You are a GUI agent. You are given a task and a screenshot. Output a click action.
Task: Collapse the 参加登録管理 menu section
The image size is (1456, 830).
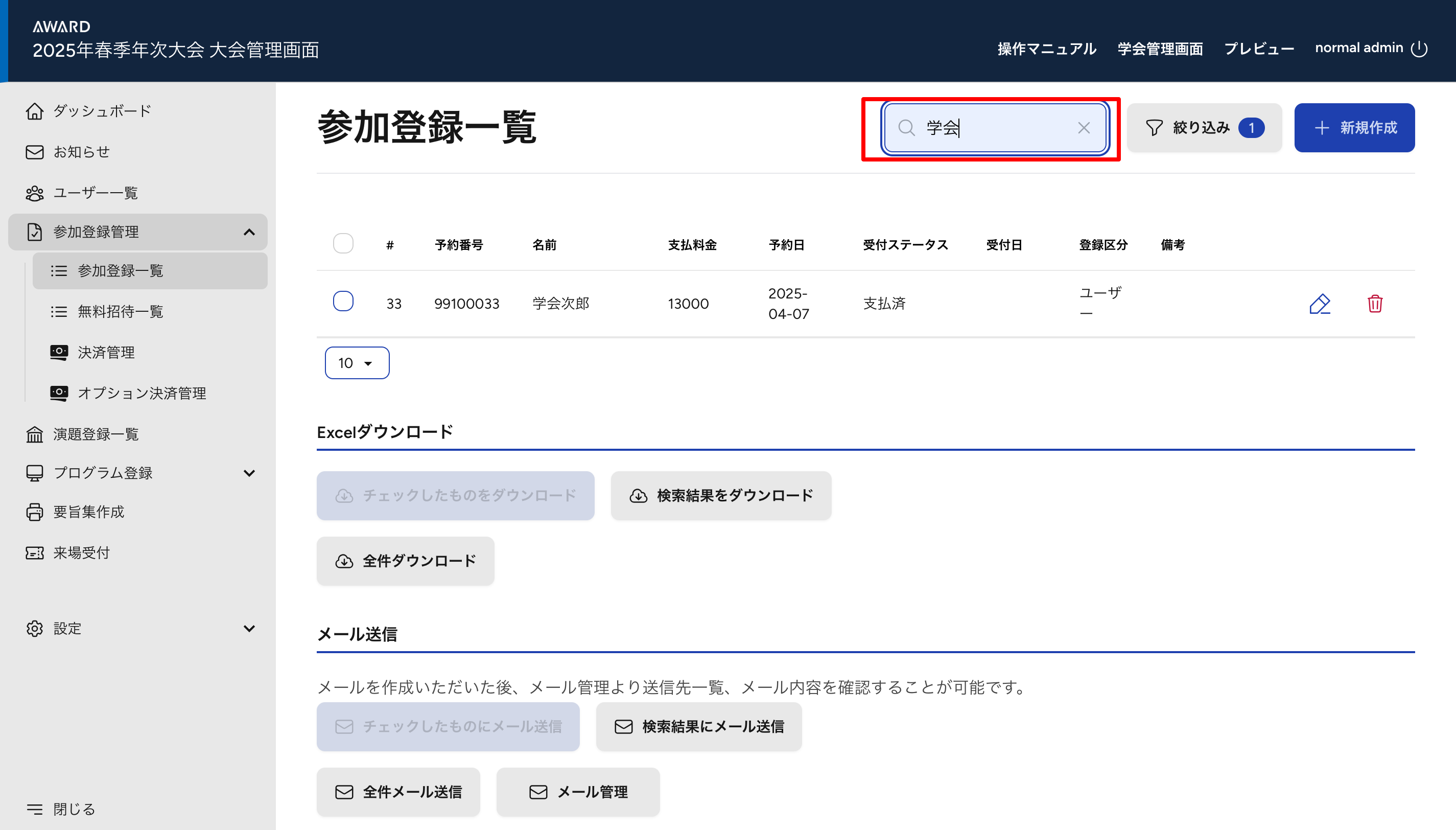point(249,232)
